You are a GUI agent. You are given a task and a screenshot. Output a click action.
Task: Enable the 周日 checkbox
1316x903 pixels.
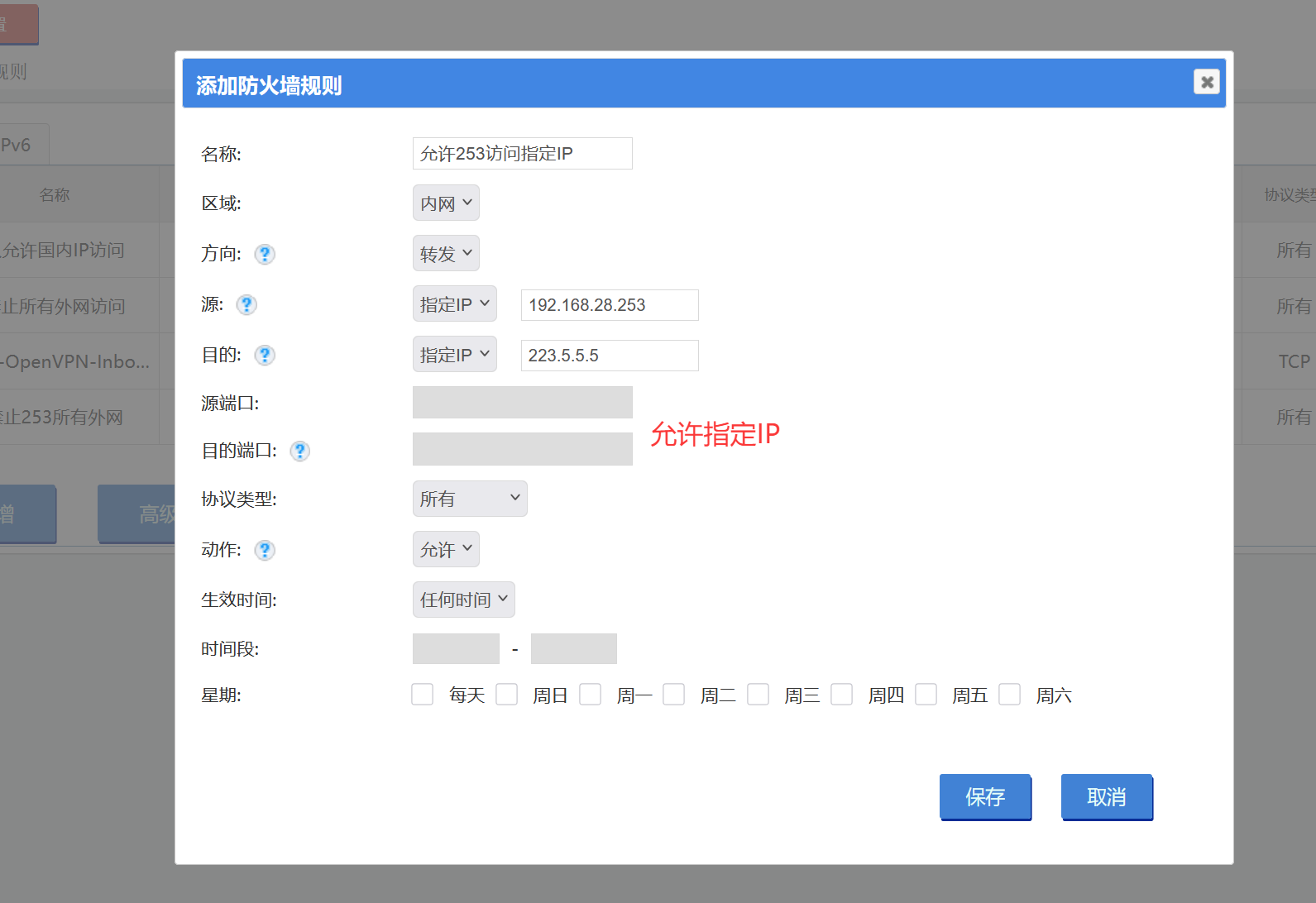point(507,695)
